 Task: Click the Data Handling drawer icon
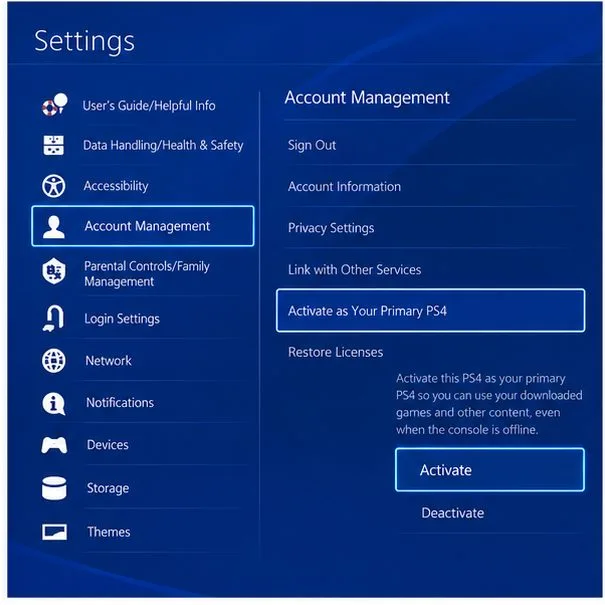[x=54, y=145]
